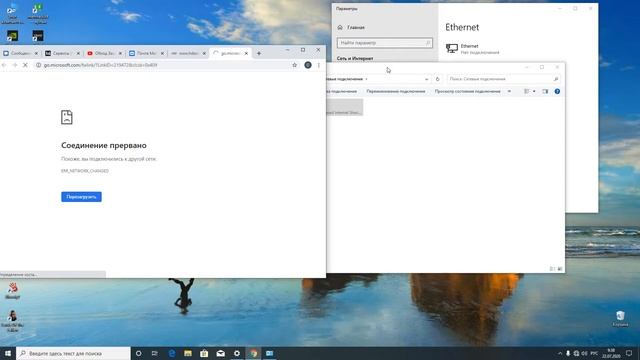This screenshot has width=640, height=360.
Task: Close the go.microsoft tab
Action: pyautogui.click(x=246, y=53)
